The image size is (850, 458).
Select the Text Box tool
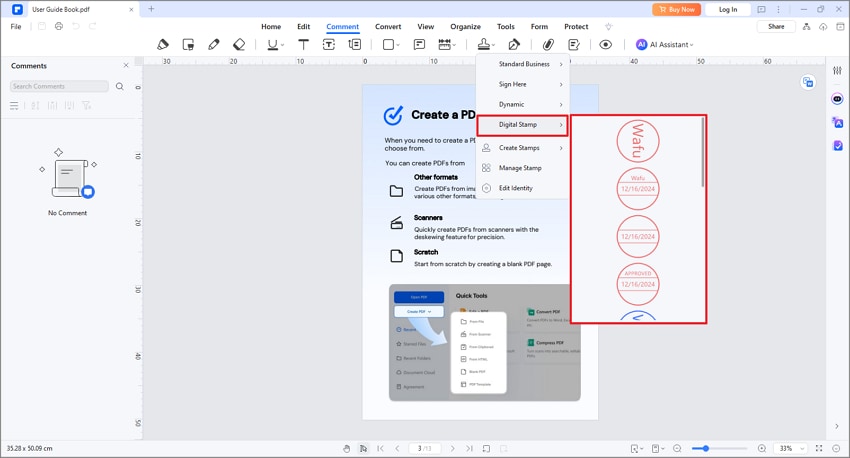pos(329,44)
